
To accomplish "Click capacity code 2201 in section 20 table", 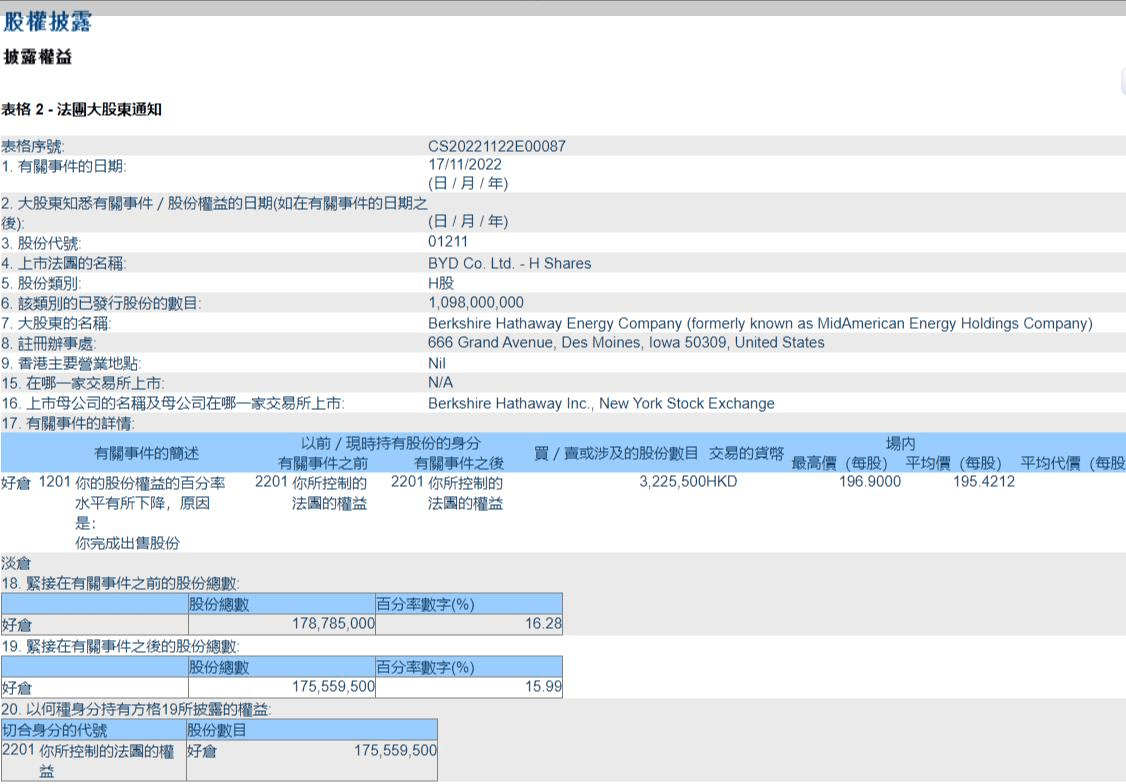I will (19, 750).
